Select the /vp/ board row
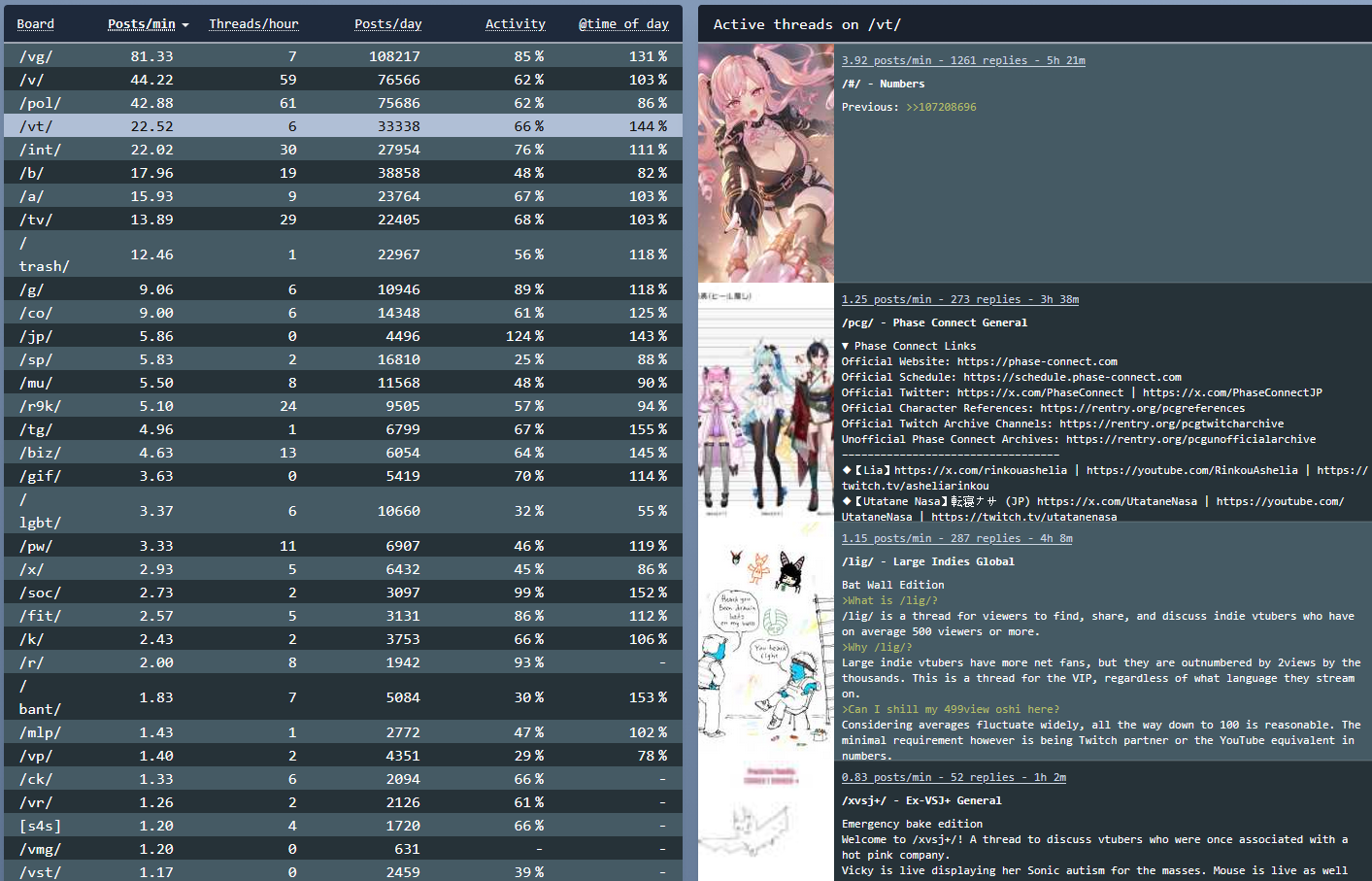The width and height of the screenshot is (1372, 881). tap(343, 756)
